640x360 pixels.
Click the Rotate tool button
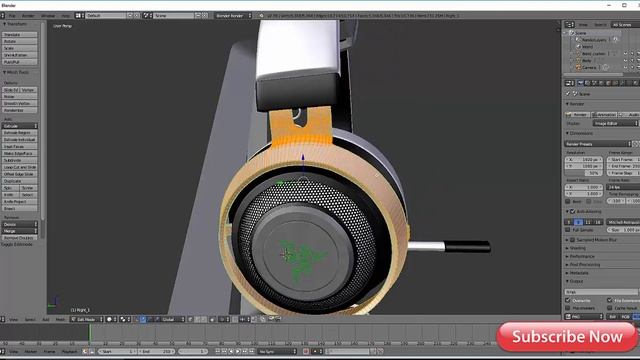[20, 41]
